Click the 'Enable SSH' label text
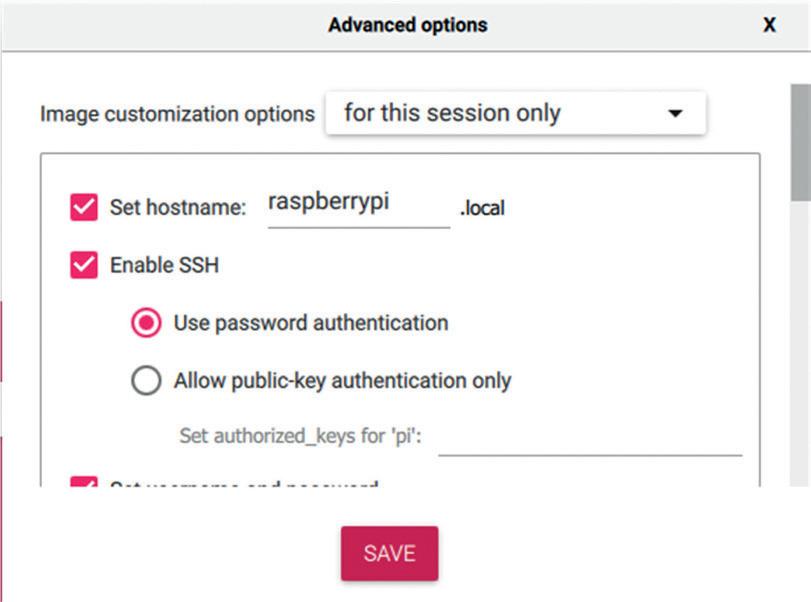 pyautogui.click(x=164, y=265)
